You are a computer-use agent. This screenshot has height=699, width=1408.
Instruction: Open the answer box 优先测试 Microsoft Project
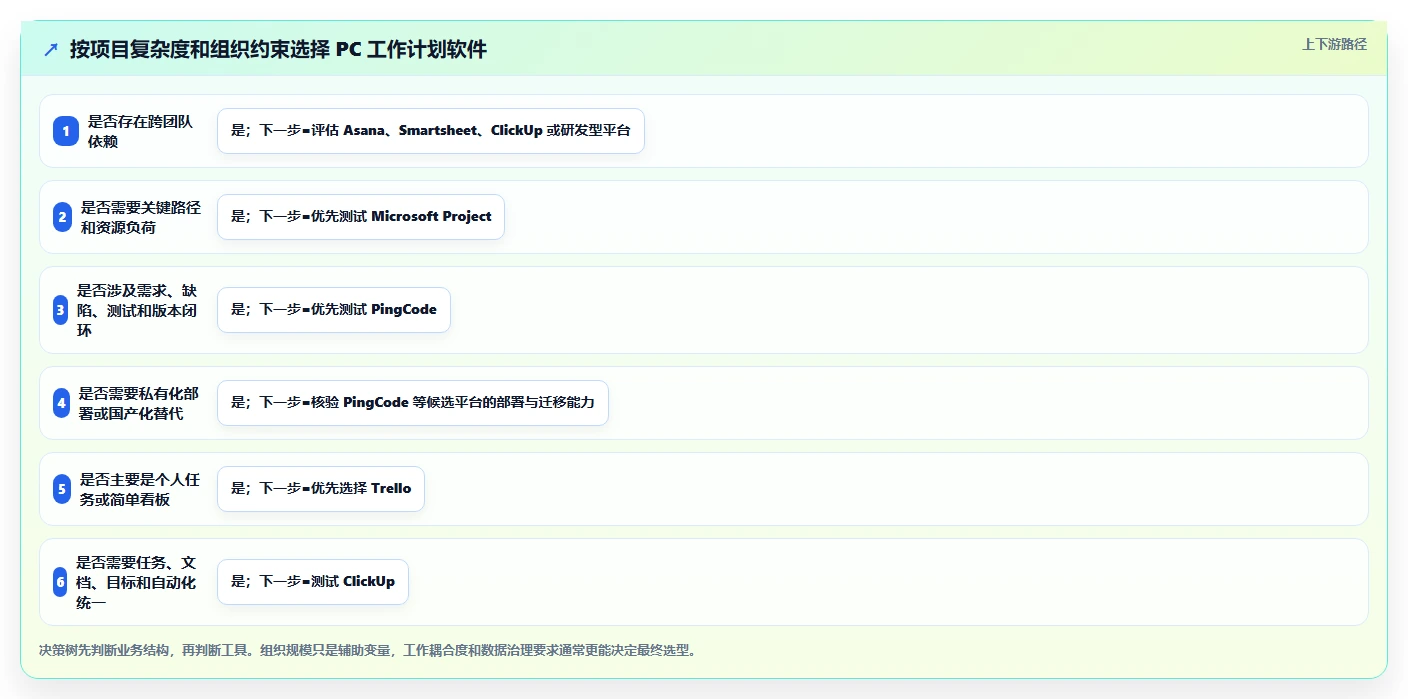[361, 217]
